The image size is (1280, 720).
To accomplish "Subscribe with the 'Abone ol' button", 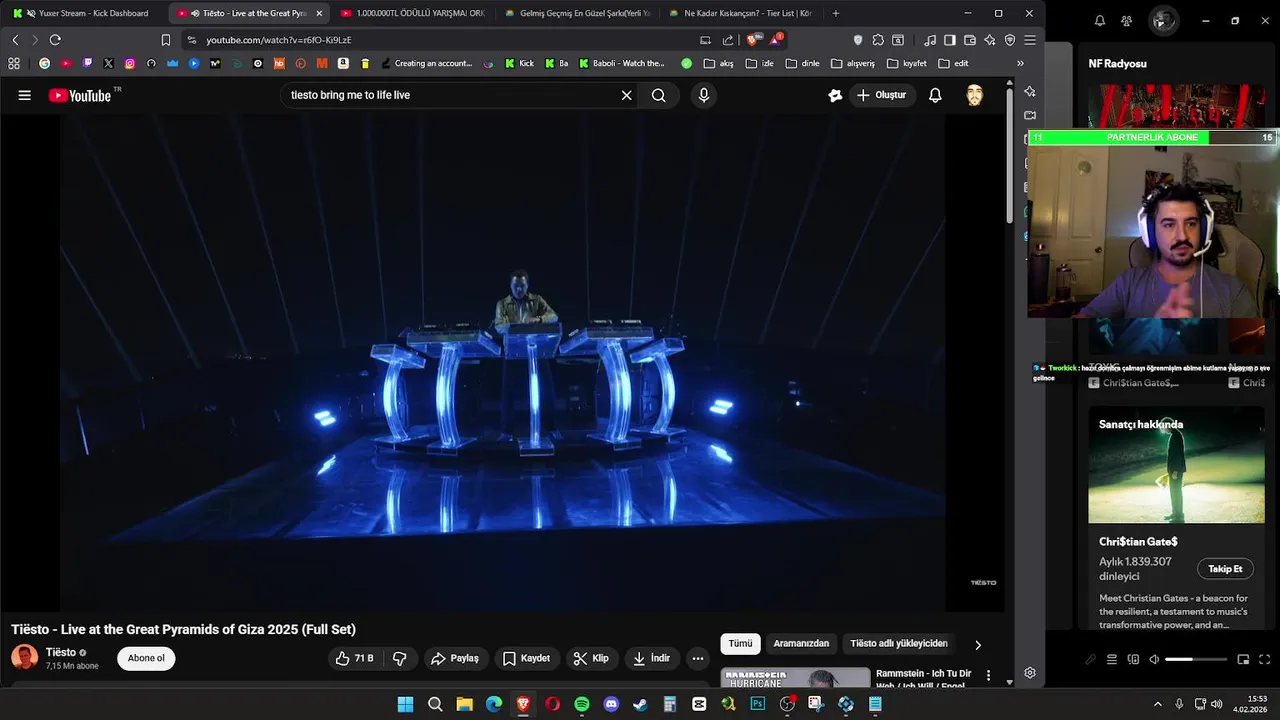I will pyautogui.click(x=146, y=658).
